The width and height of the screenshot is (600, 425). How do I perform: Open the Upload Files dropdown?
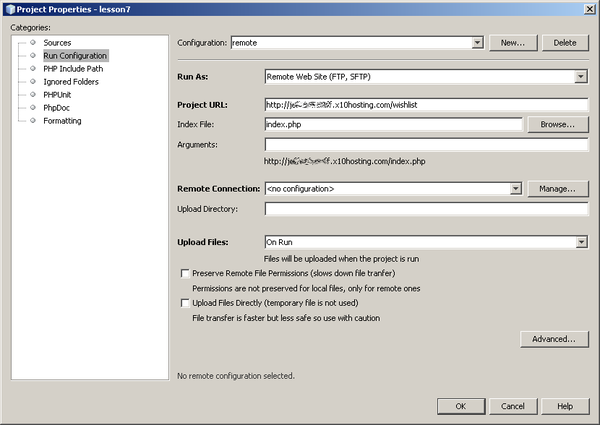click(x=580, y=242)
